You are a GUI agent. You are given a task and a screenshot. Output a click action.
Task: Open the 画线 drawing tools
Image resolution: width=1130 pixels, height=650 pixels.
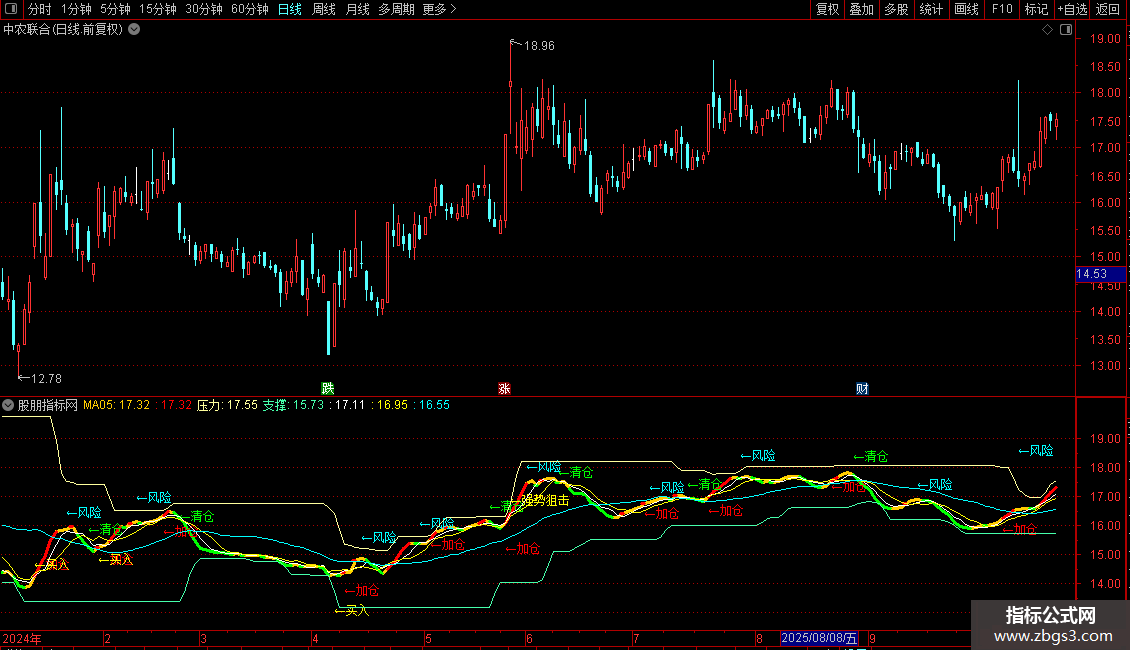point(966,10)
